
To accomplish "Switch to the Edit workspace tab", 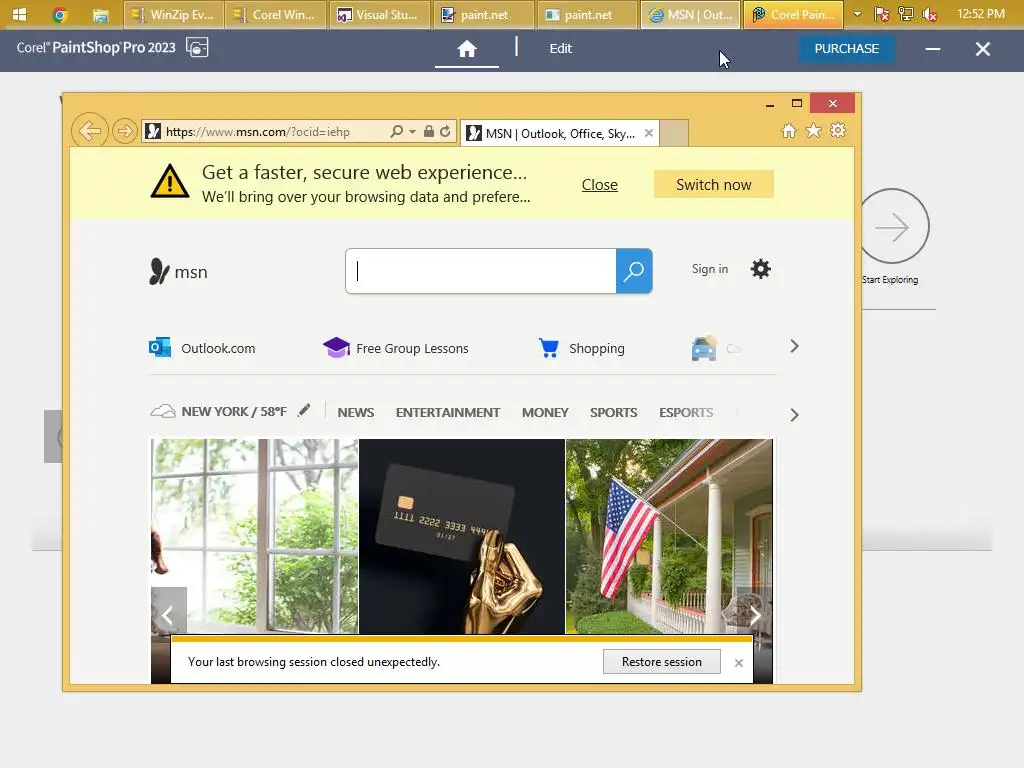I will (x=560, y=49).
